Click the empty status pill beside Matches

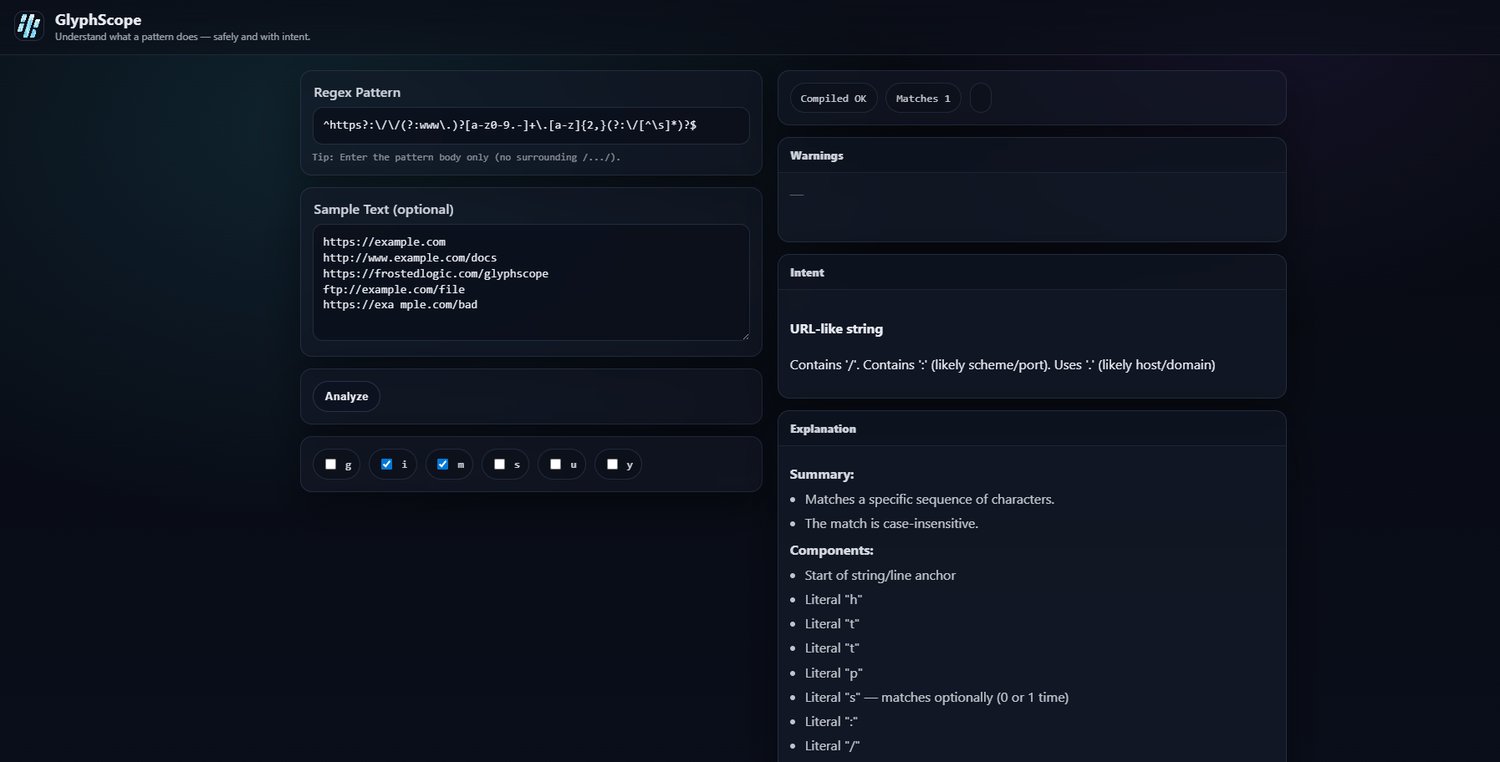coord(980,98)
